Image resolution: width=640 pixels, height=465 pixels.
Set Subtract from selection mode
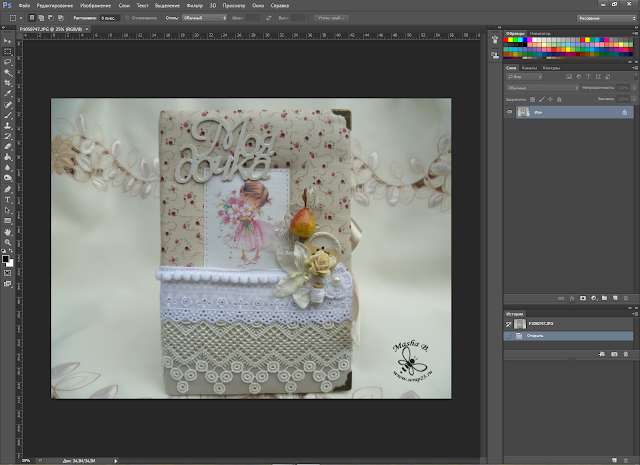coord(51,18)
